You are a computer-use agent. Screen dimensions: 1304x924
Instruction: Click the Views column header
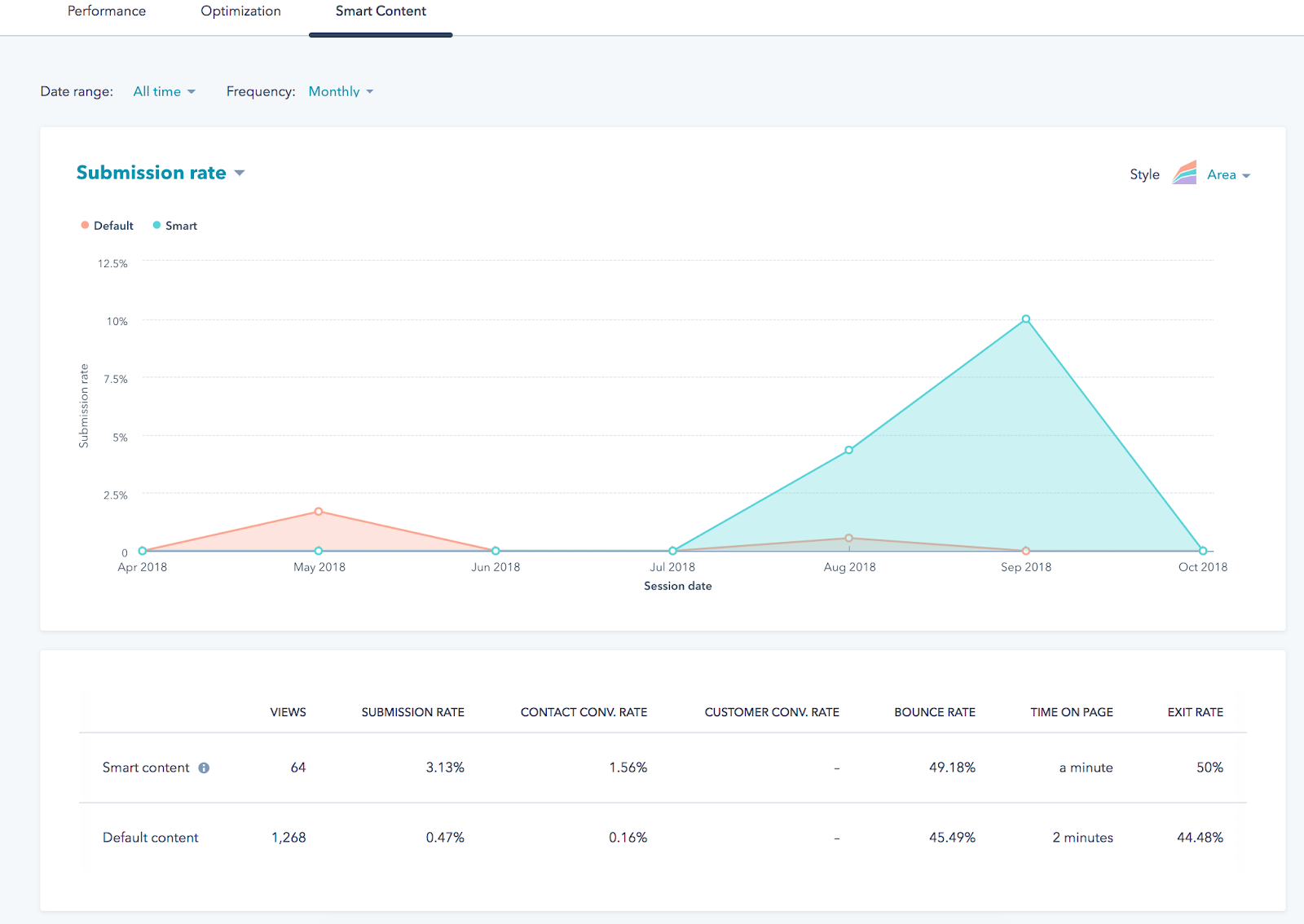click(x=288, y=712)
